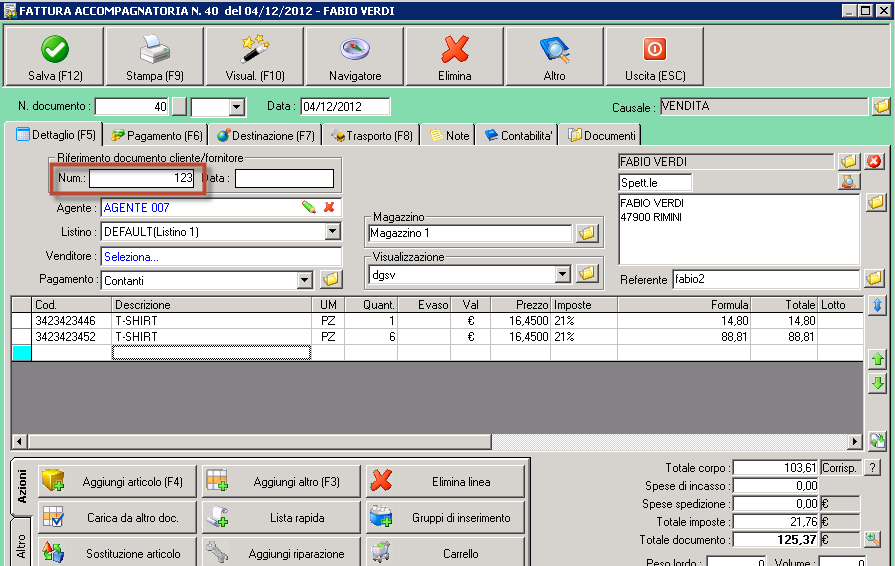Open Visual. (F10) preview button
Viewport: 895px width, 566px height.
pos(255,57)
